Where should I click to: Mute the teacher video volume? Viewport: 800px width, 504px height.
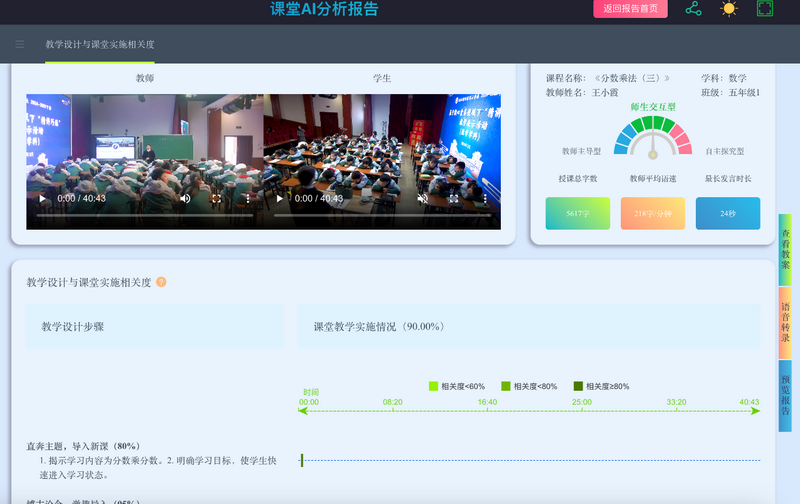185,198
